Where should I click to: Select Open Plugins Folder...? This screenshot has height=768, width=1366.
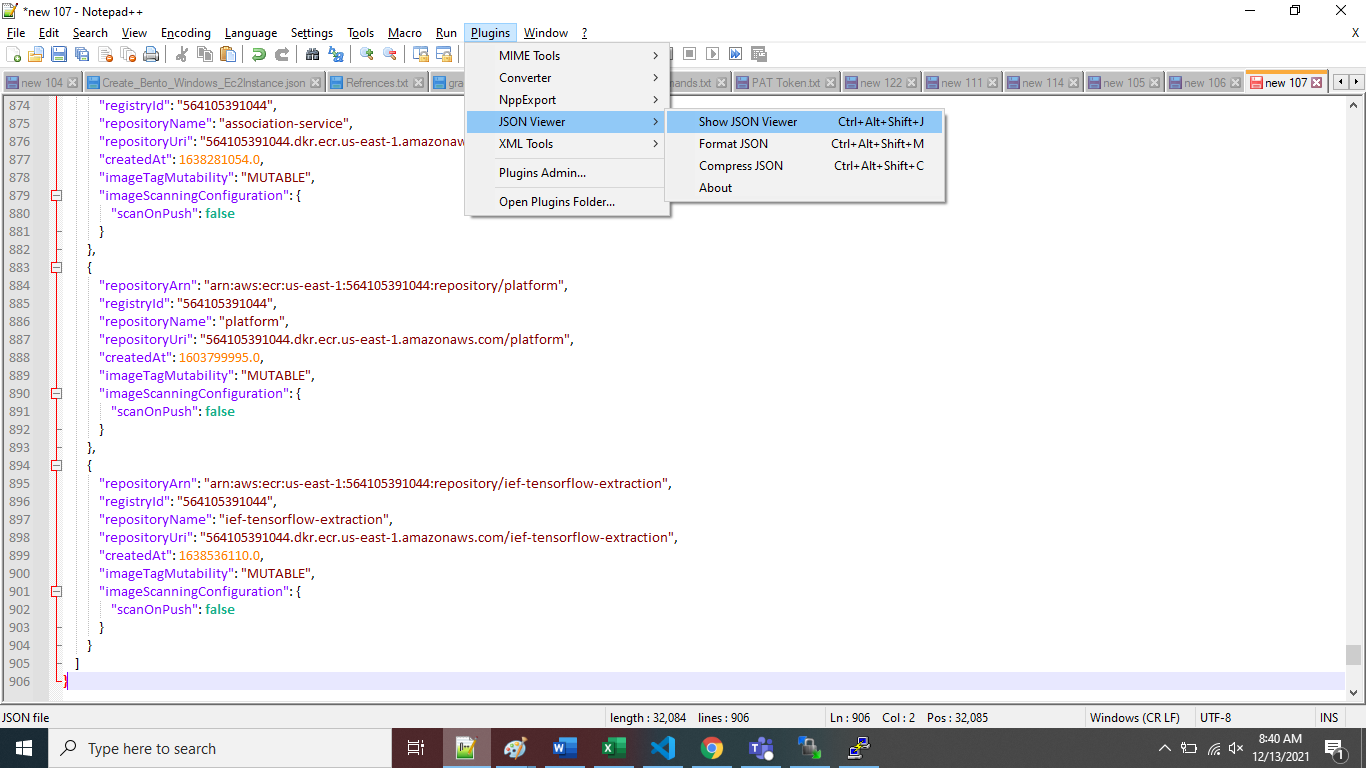tap(567, 202)
